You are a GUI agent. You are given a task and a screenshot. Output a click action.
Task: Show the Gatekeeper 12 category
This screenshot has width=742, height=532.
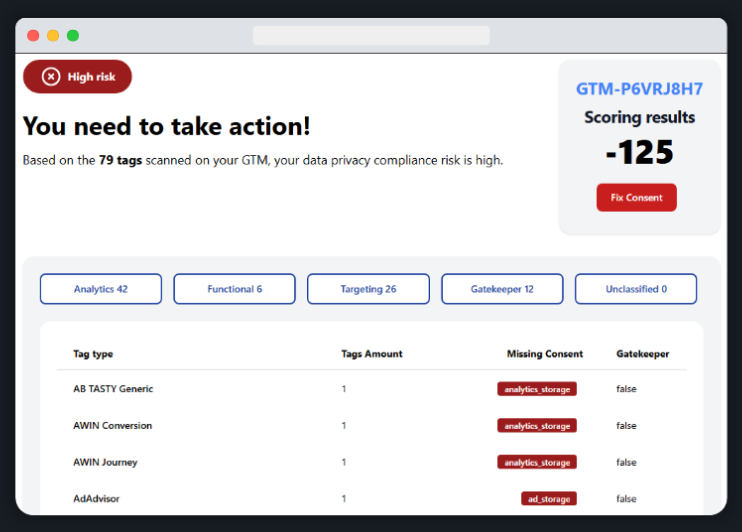coord(502,289)
